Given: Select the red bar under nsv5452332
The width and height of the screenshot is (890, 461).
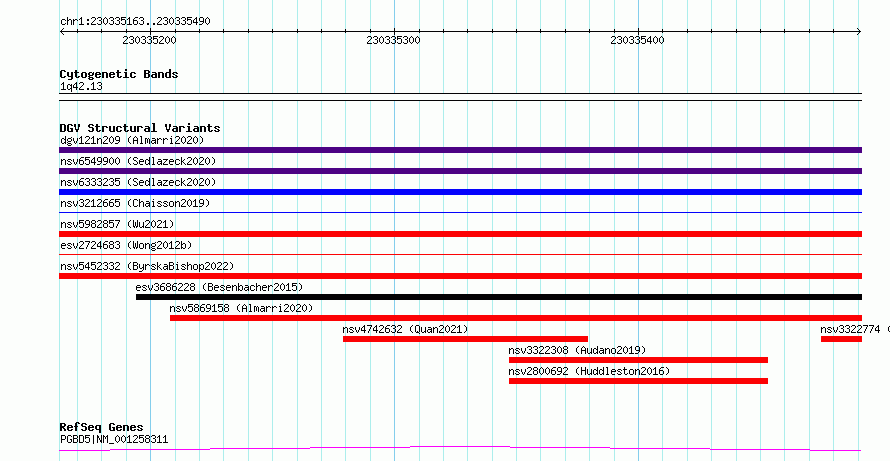Looking at the screenshot, I should coord(460,276).
